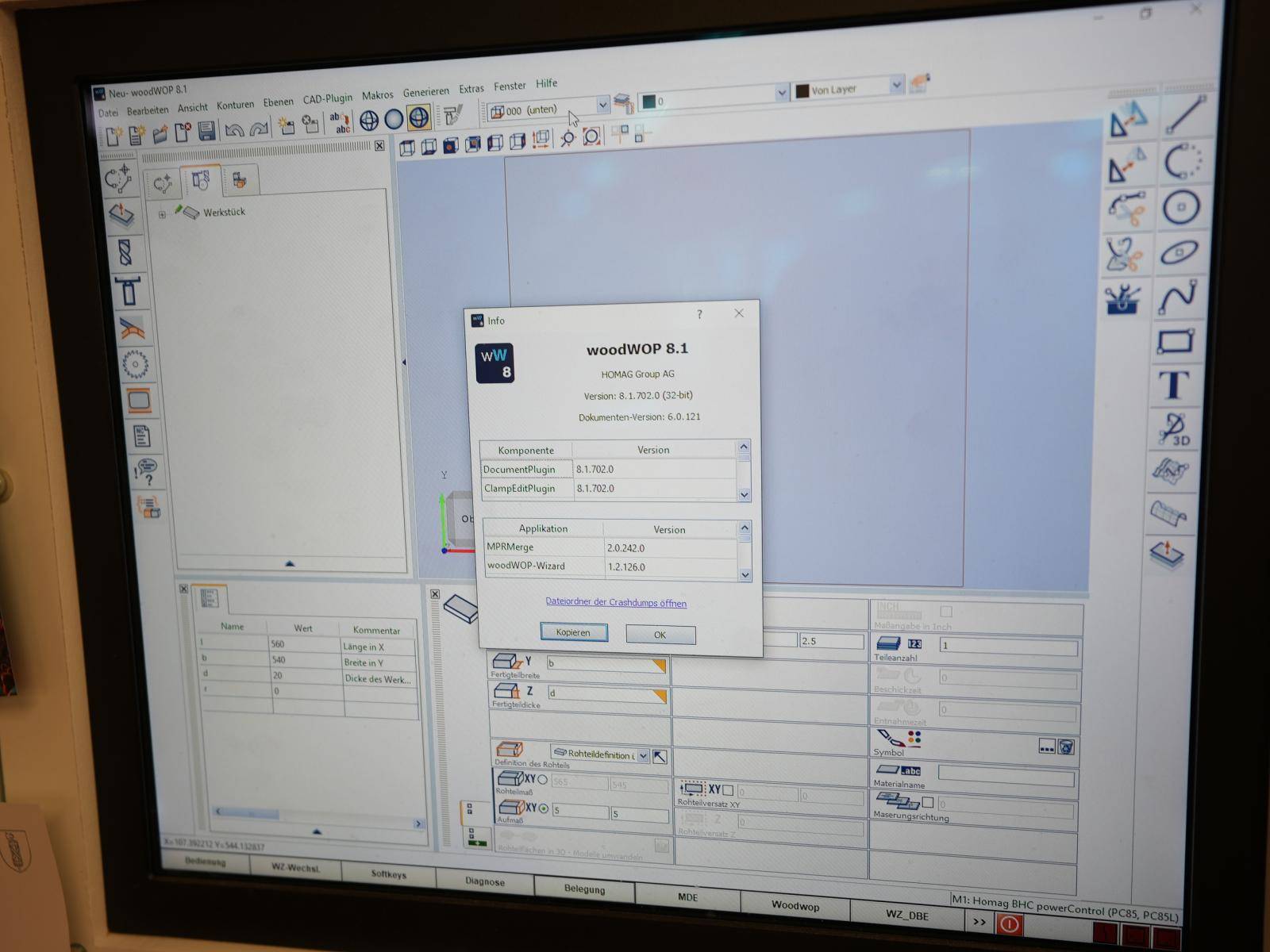Select the Arc drawing tool
The height and width of the screenshot is (952, 1270).
coord(1183,161)
